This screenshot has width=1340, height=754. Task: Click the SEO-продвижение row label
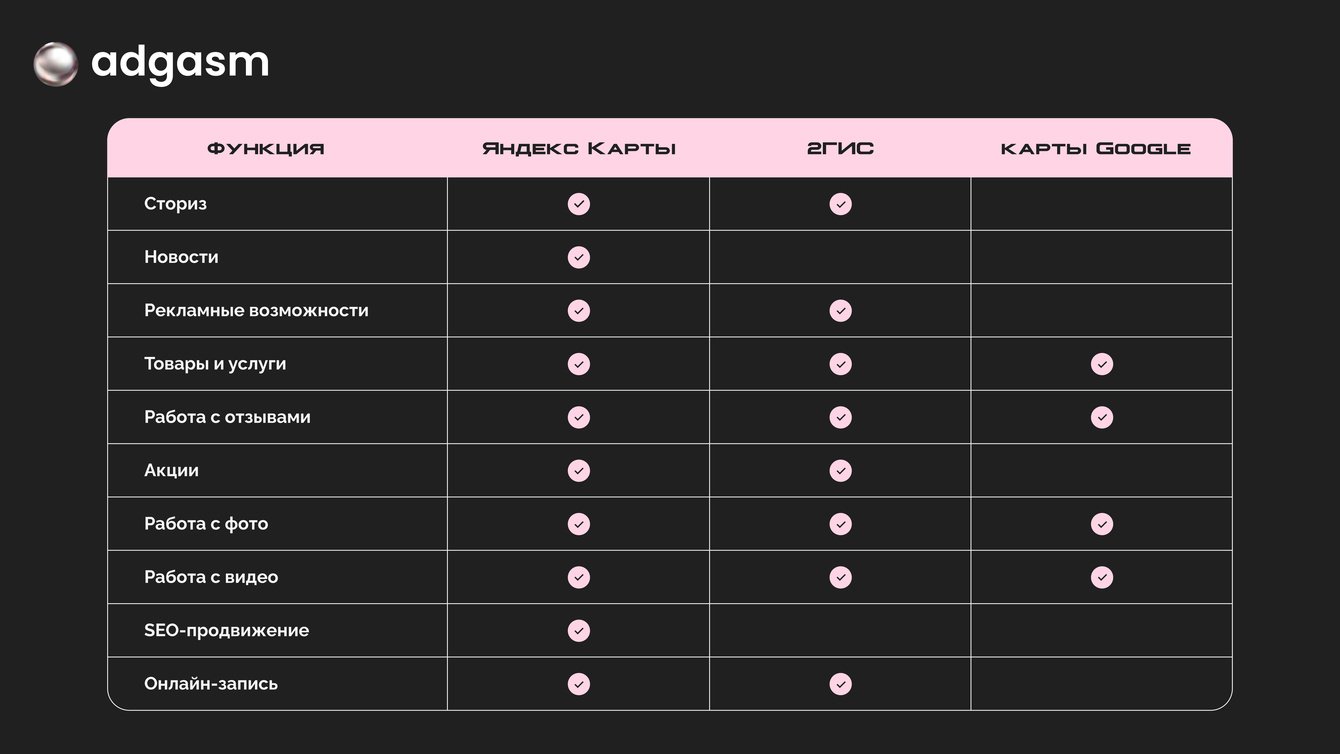227,631
